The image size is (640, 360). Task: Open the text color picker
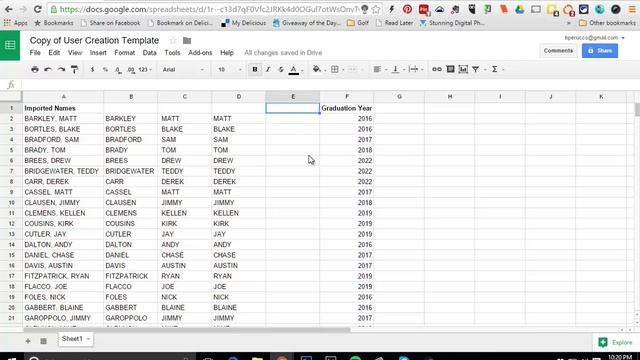pos(293,70)
